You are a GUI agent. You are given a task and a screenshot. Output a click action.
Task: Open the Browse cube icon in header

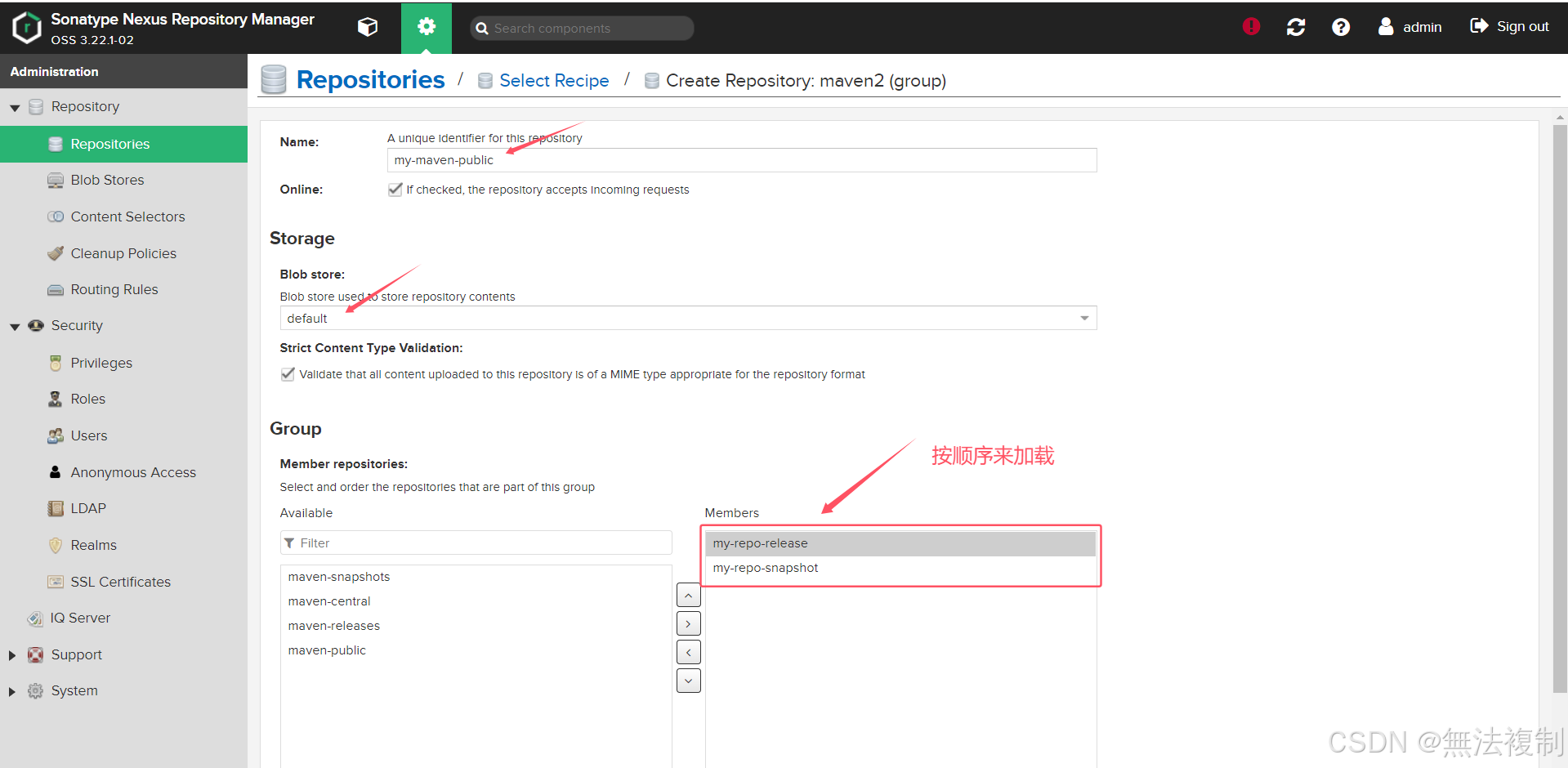(368, 27)
